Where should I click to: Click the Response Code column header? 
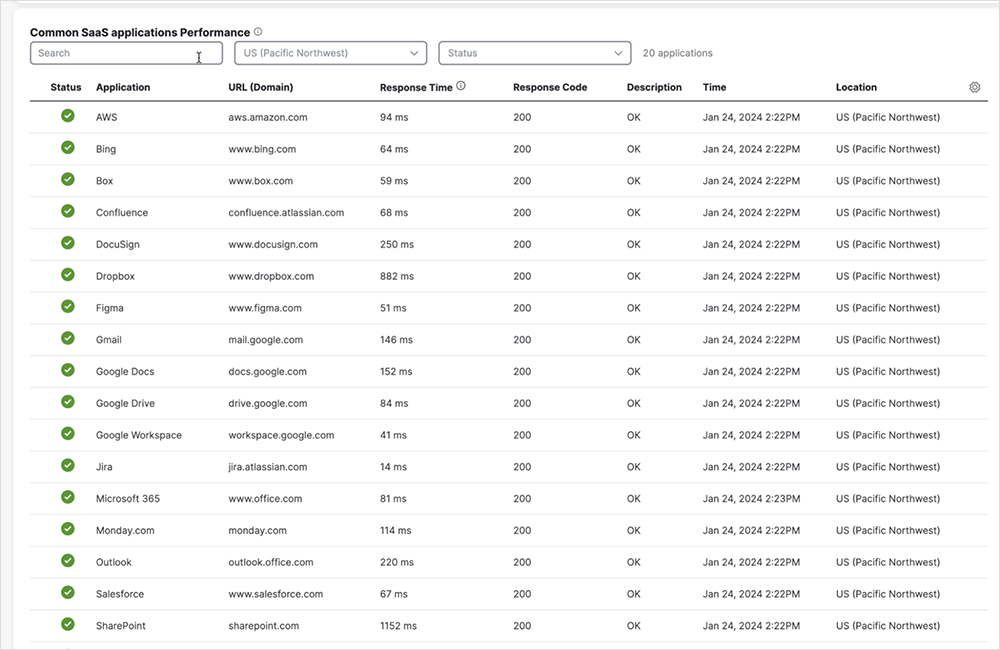click(550, 87)
